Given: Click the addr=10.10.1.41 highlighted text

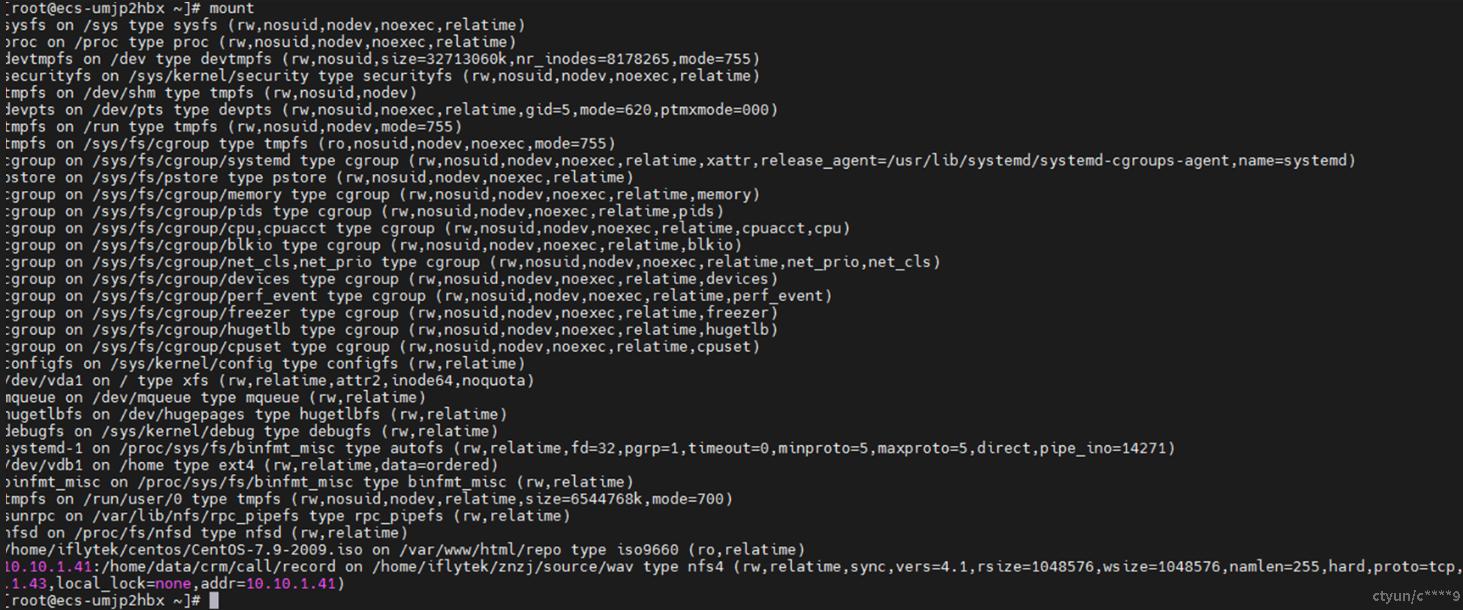Looking at the screenshot, I should [x=292, y=584].
